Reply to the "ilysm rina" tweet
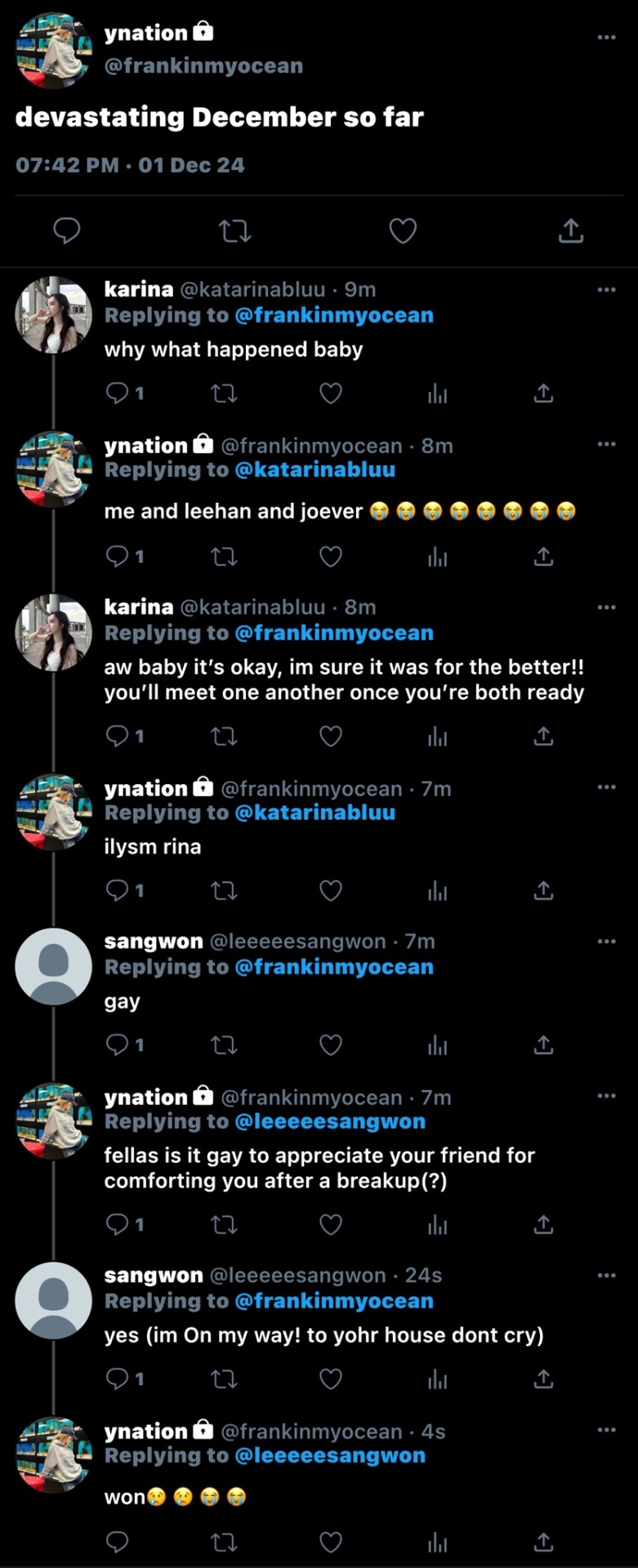Viewport: 638px width, 1568px height. 118,890
